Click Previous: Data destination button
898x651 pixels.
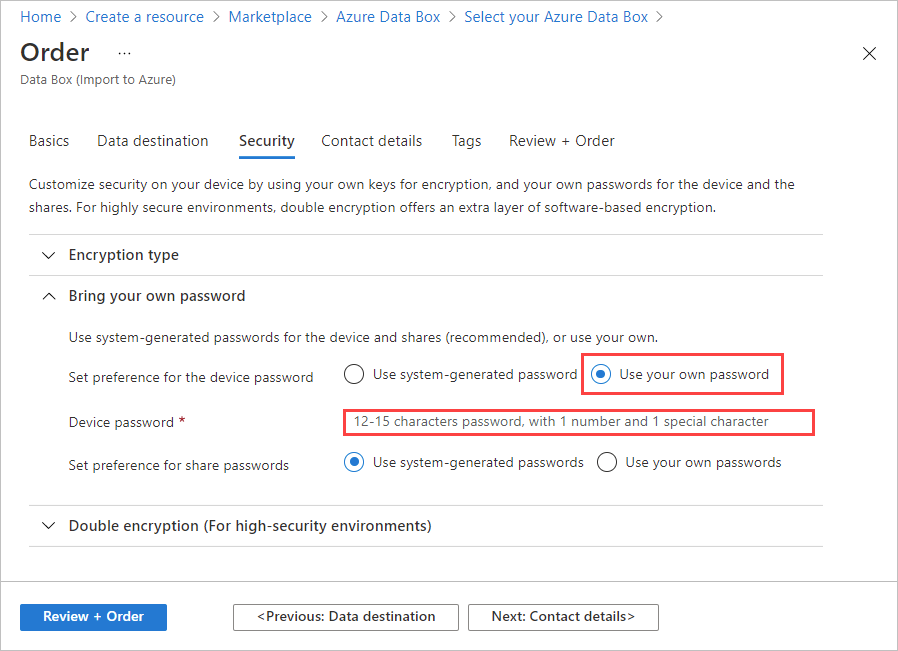coord(345,617)
